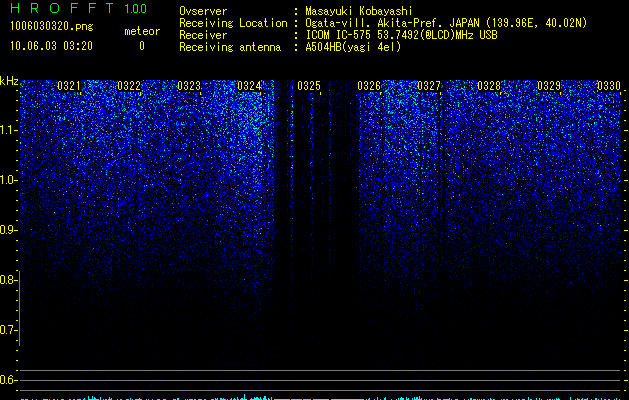629x400 pixels.
Task: Select the filename 1006030320.png
Action: coord(52,26)
